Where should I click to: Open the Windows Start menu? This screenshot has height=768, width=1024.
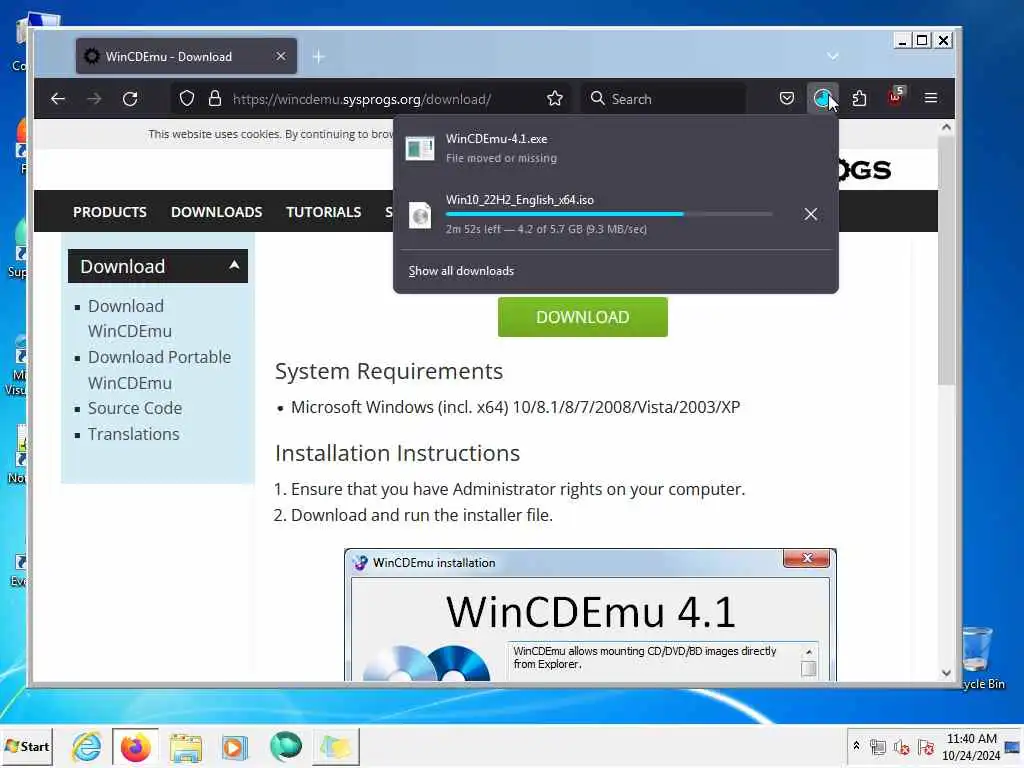point(27,746)
